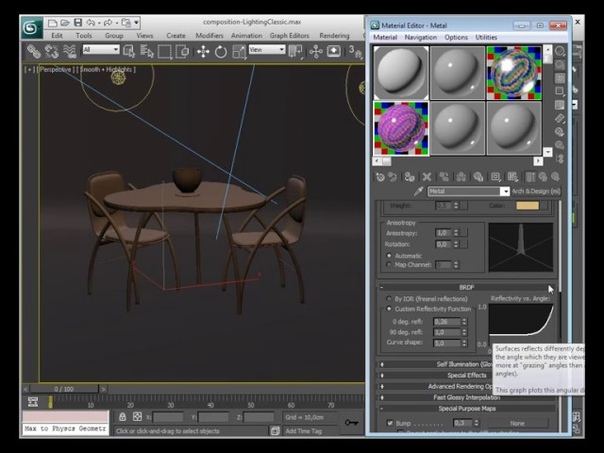Toggle Window/Crossing selection mode

point(182,52)
